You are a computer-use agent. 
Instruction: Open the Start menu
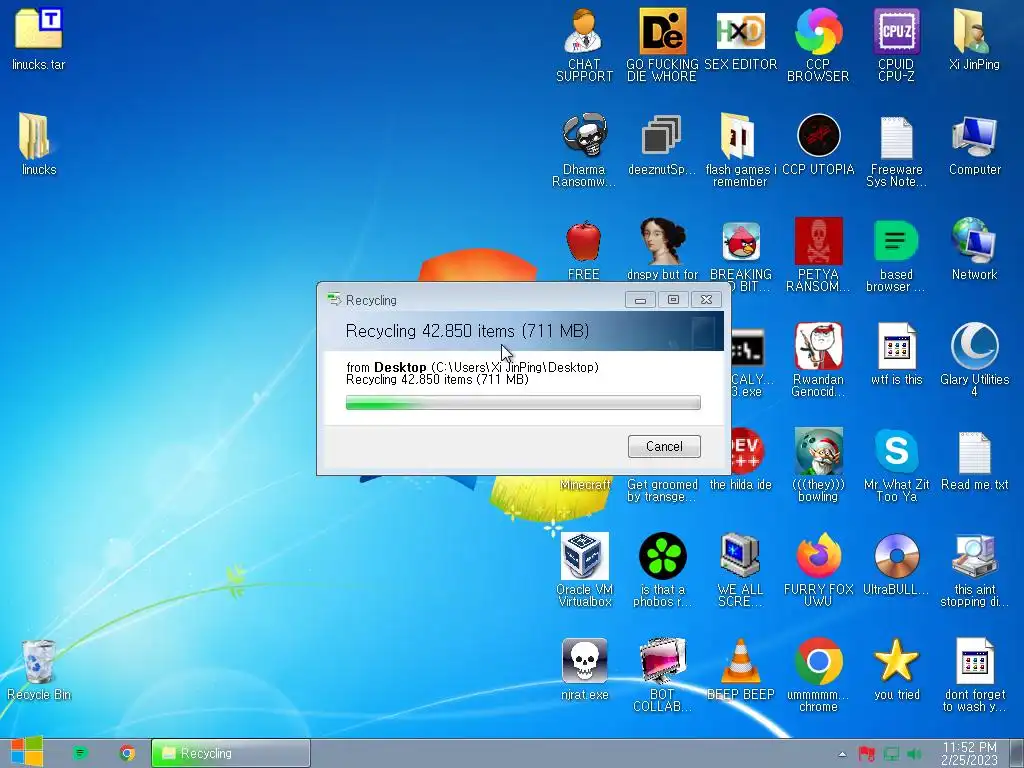[x=26, y=752]
